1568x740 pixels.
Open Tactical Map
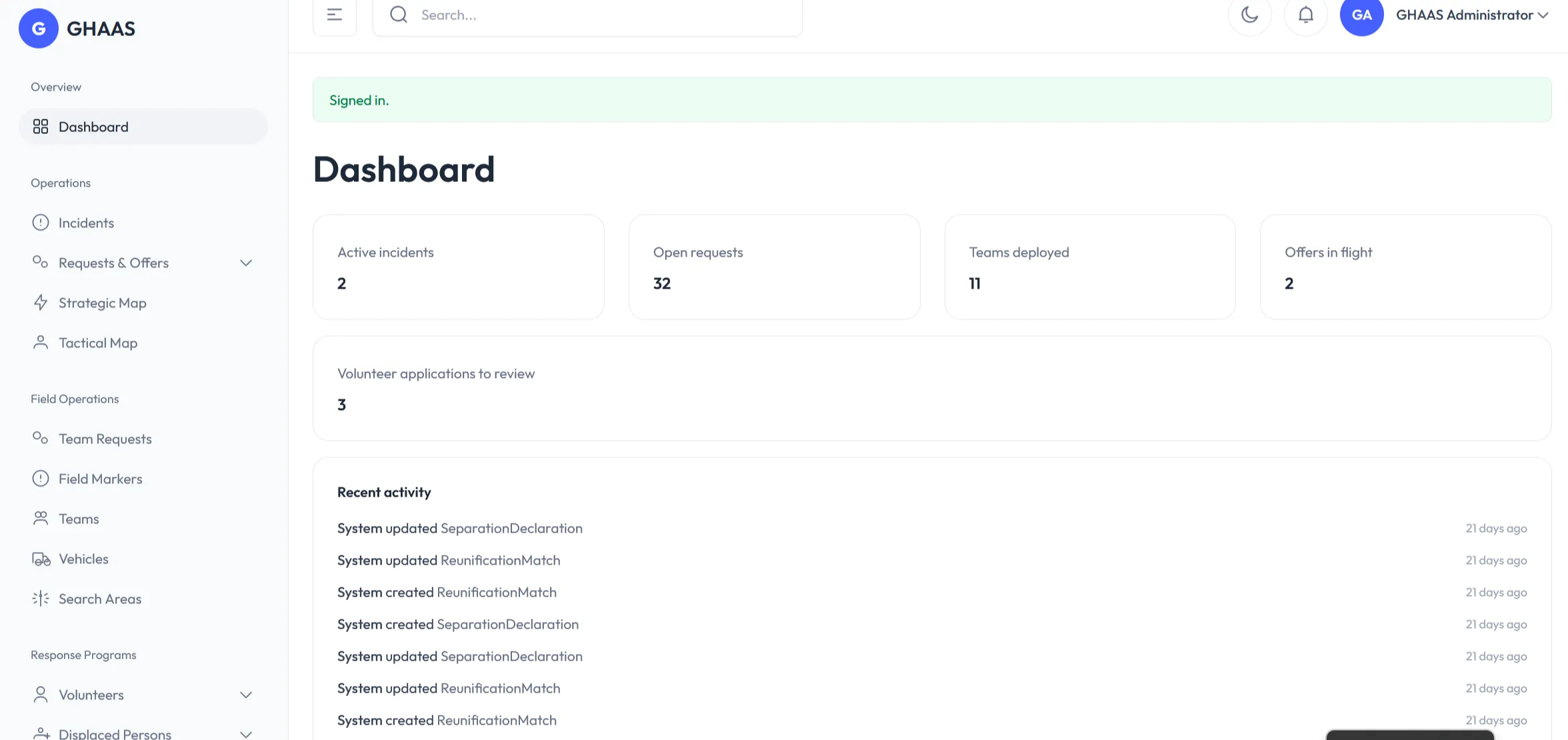pyautogui.click(x=143, y=343)
